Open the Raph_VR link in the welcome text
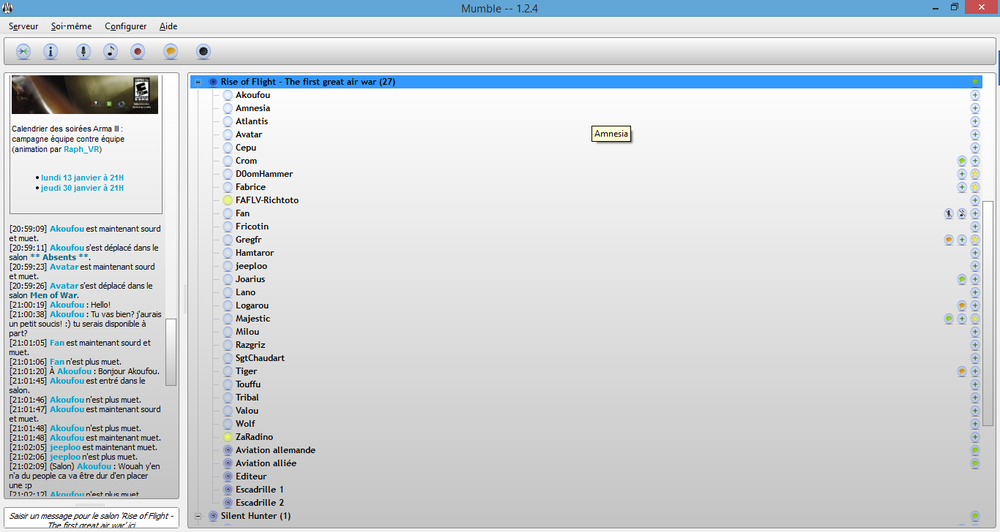1000x532 pixels. point(81,149)
